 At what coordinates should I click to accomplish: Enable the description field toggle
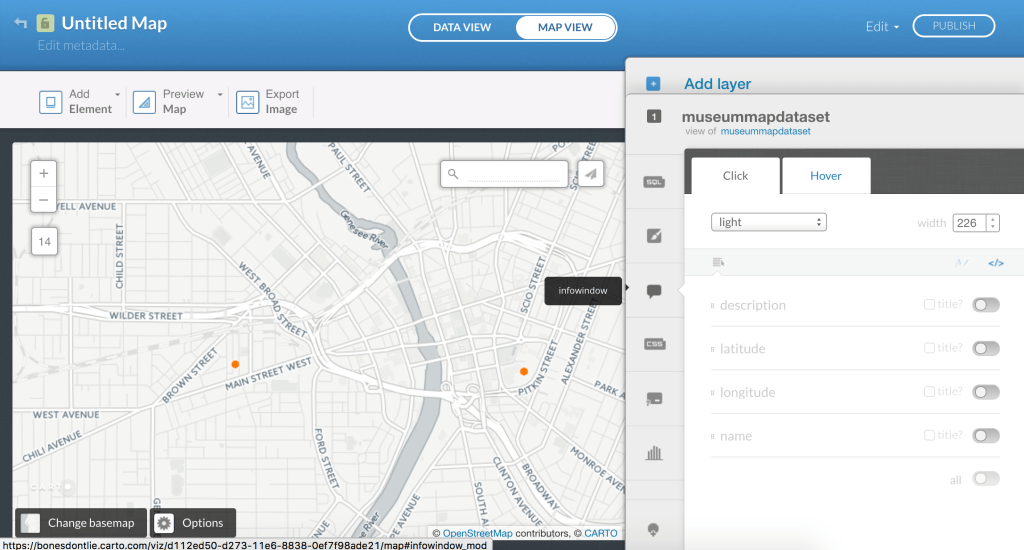(x=985, y=305)
